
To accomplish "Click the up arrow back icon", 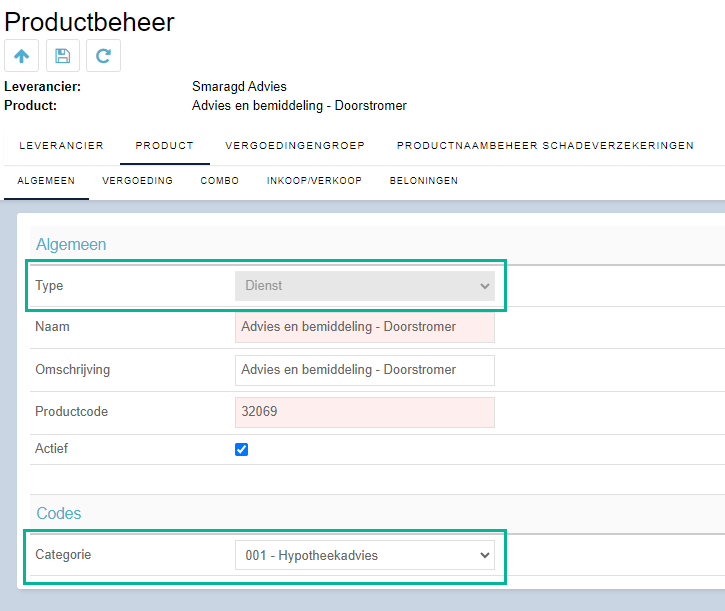I will tap(21, 56).
